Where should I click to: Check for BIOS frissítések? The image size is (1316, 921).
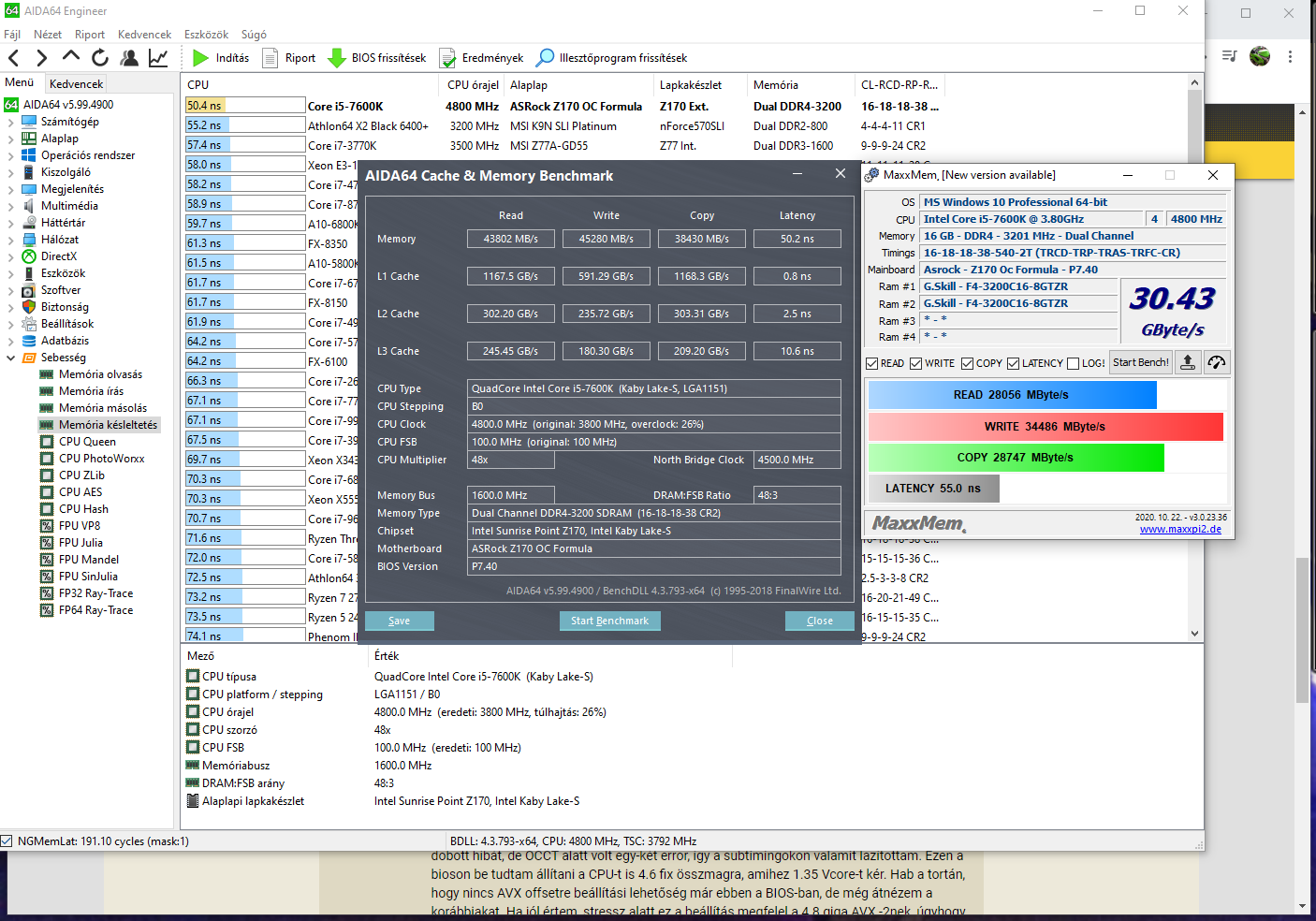[377, 58]
